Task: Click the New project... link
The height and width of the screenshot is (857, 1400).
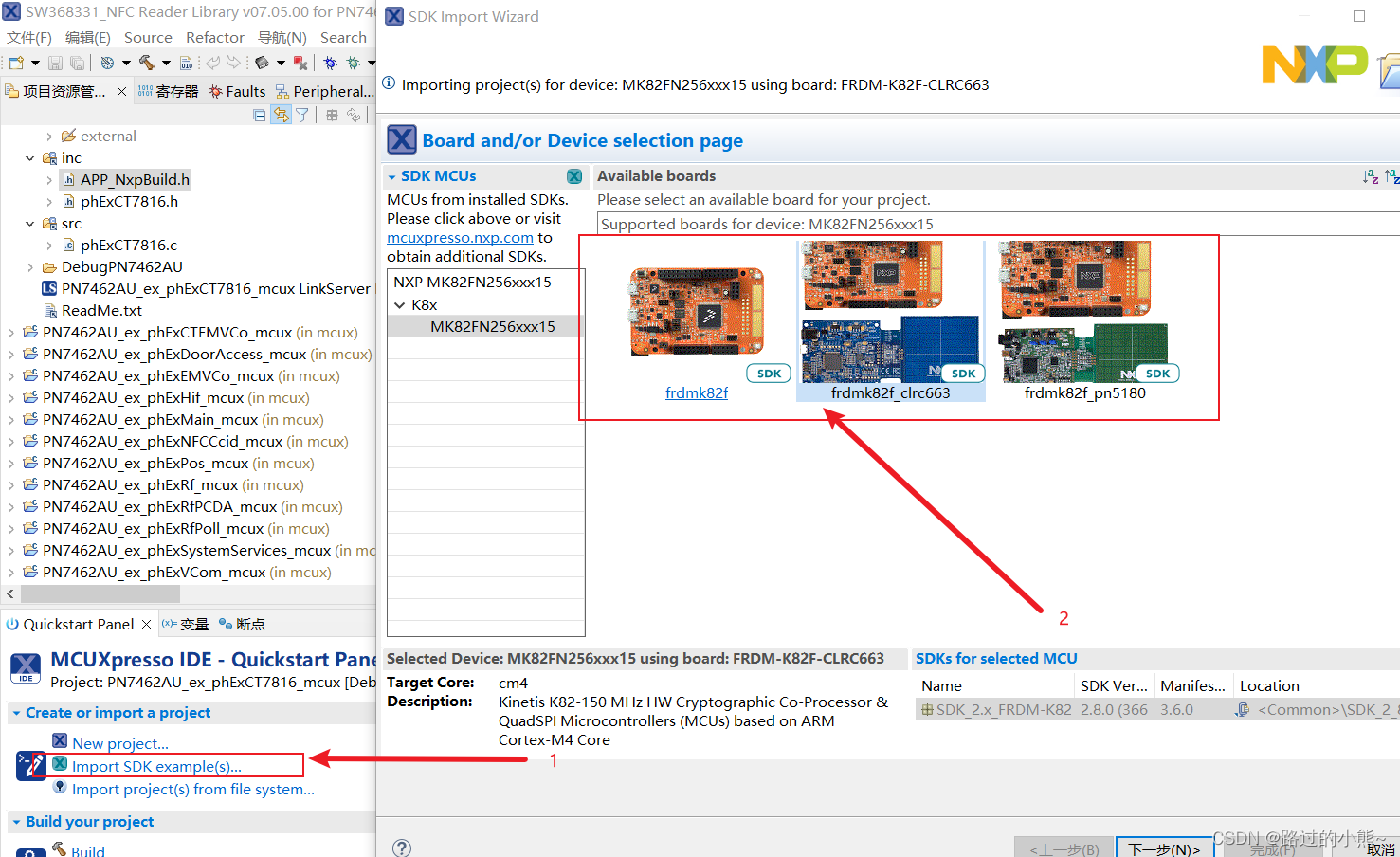Action: (x=120, y=743)
